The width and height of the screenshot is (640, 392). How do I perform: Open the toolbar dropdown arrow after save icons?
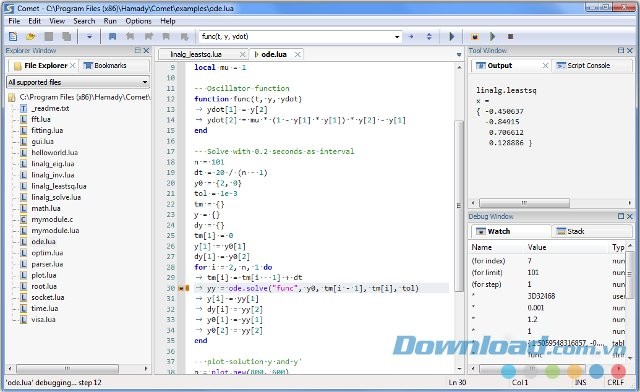[89, 37]
